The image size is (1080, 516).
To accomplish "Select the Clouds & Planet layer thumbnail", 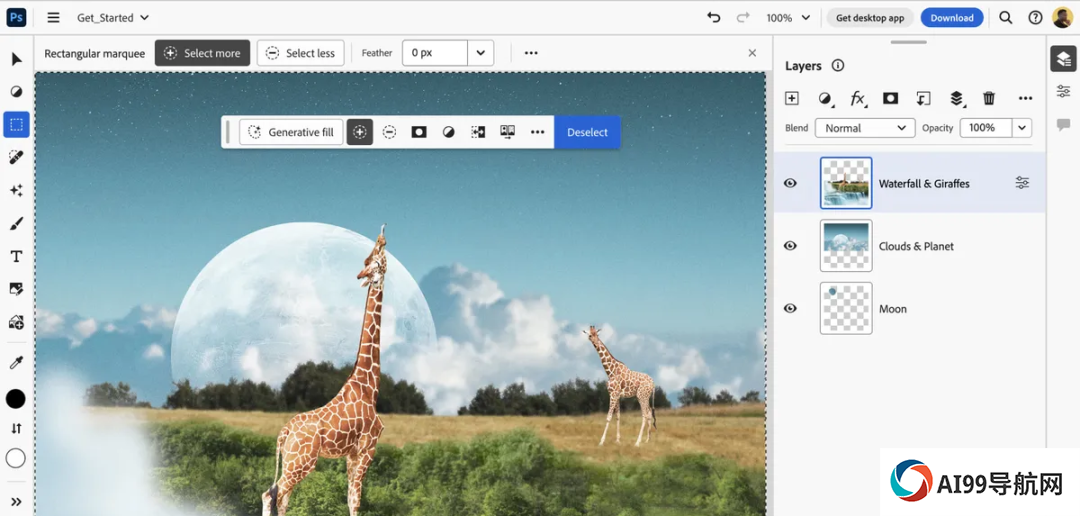I will point(846,246).
